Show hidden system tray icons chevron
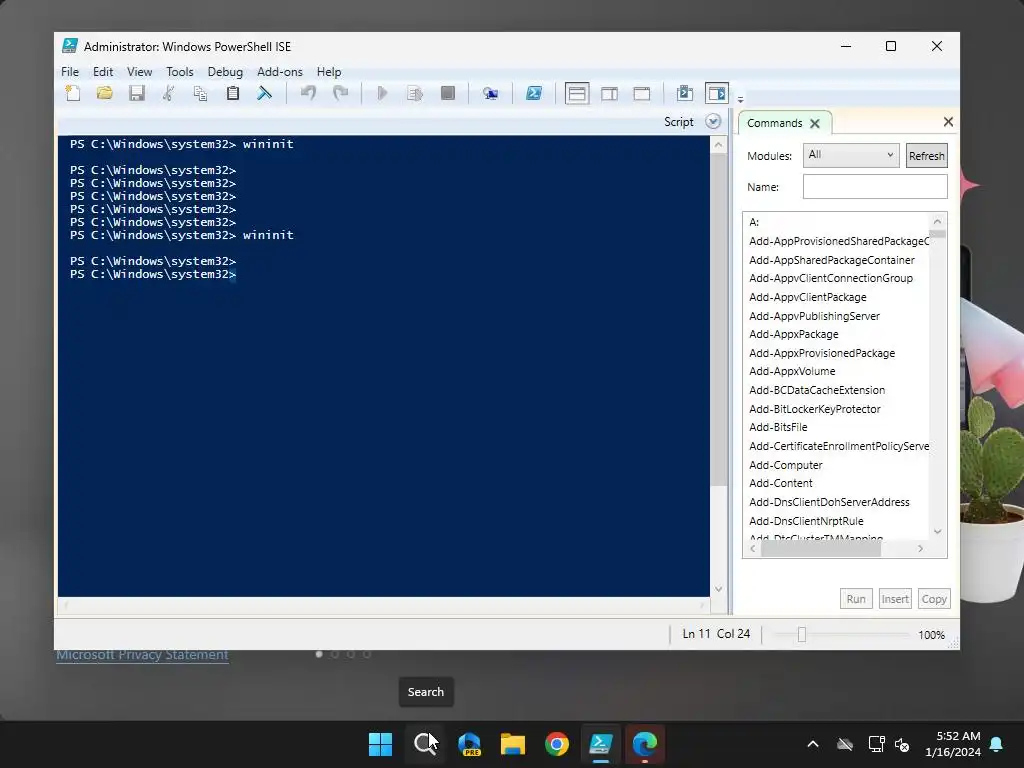This screenshot has width=1024, height=768. 813,744
